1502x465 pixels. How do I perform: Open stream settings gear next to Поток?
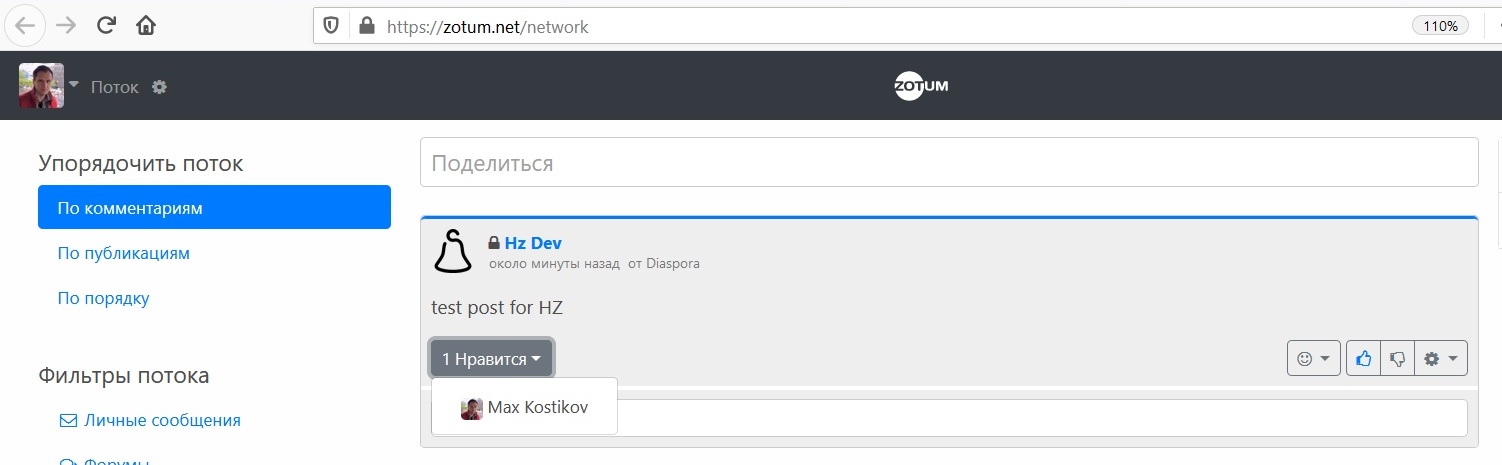point(159,87)
